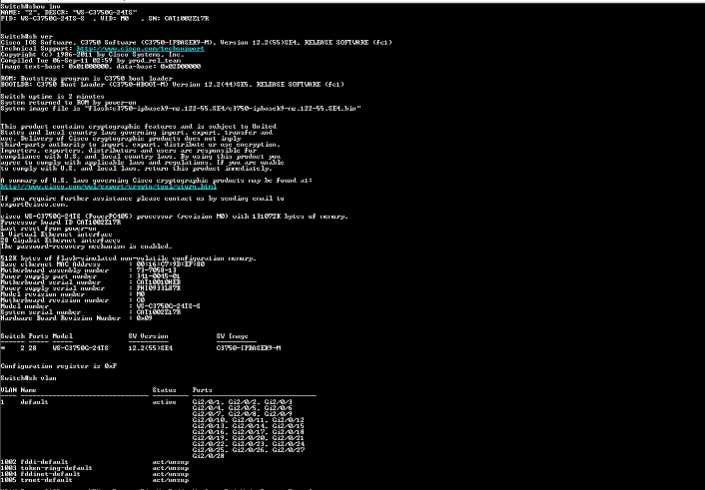Screen dimensions: 705x490
Task: Click the 'Motherboard assembly number' row
Action: pos(88,270)
